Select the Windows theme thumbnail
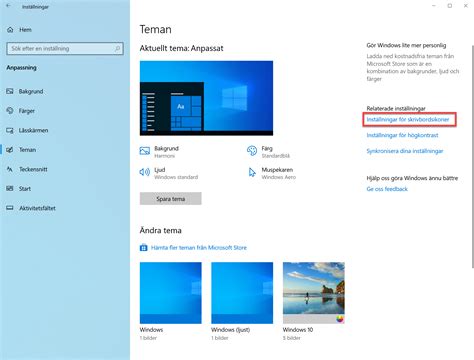The image size is (474, 360). tap(171, 293)
